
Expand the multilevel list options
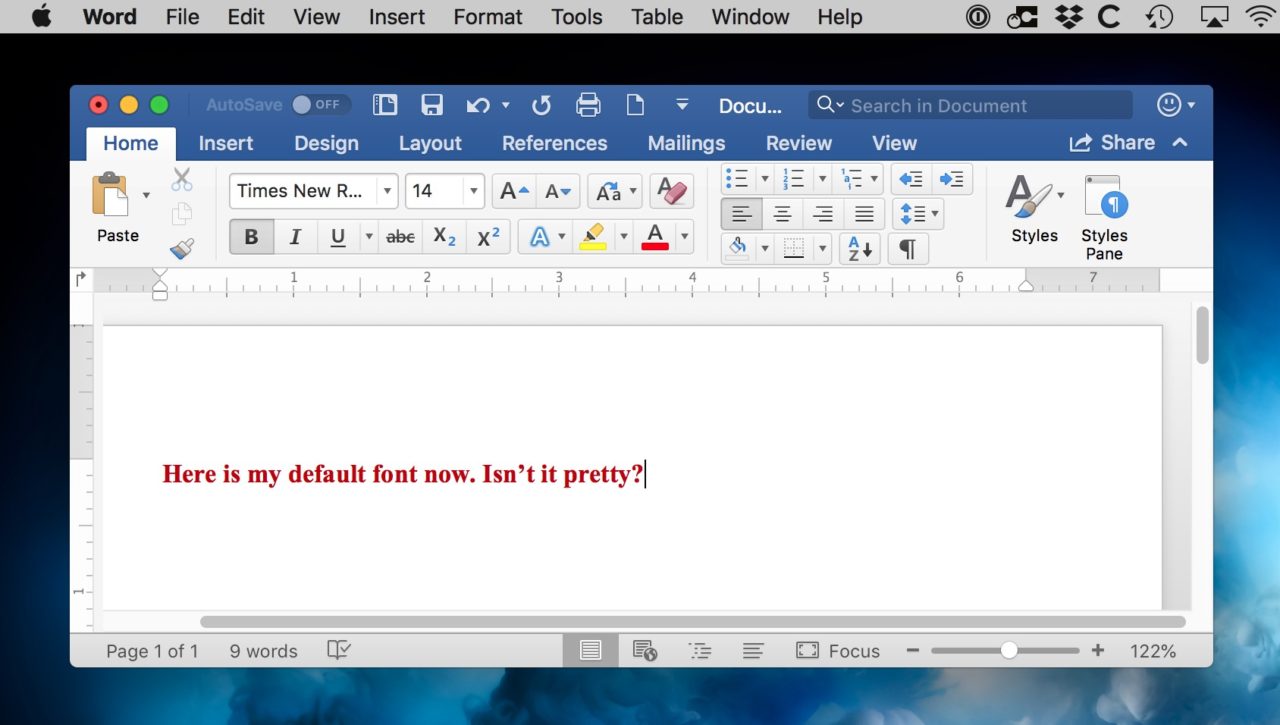875,179
